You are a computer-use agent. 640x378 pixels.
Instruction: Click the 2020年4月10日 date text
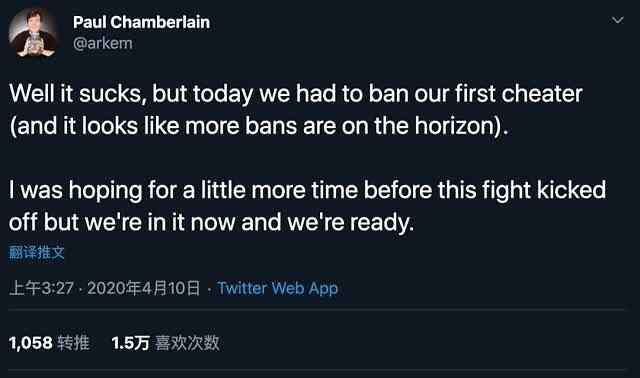pos(144,288)
